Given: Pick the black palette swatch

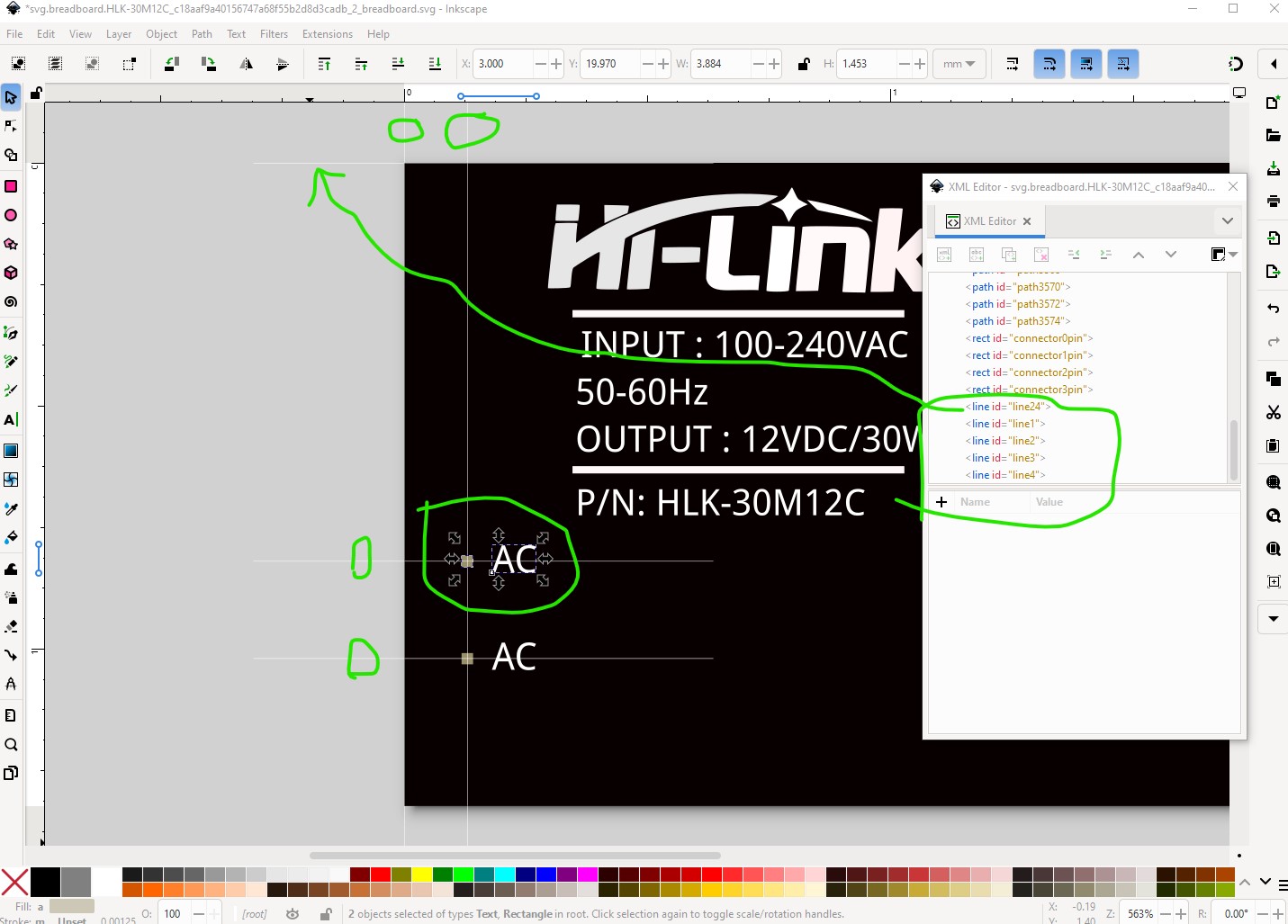Looking at the screenshot, I should [x=45, y=883].
